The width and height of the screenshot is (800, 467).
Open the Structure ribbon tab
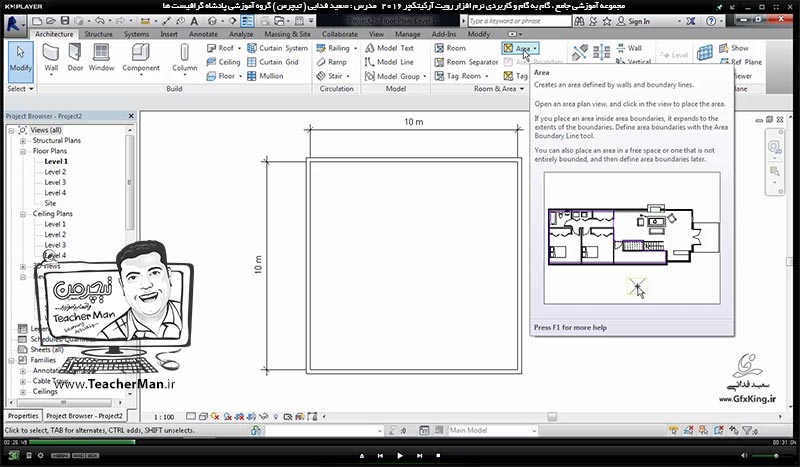[x=98, y=34]
